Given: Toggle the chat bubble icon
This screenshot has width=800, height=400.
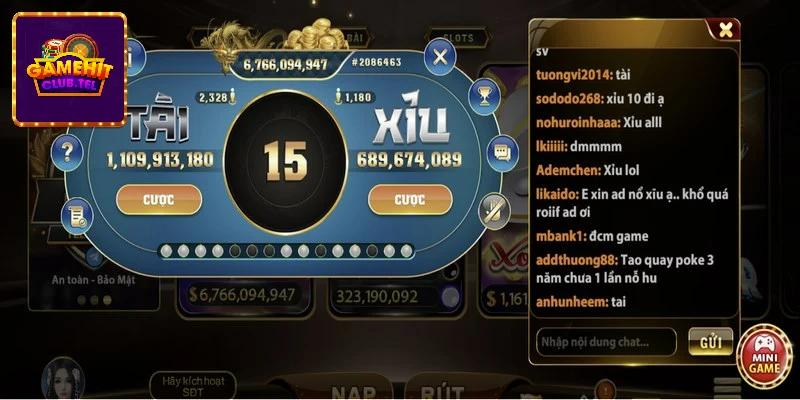Looking at the screenshot, I should [502, 153].
